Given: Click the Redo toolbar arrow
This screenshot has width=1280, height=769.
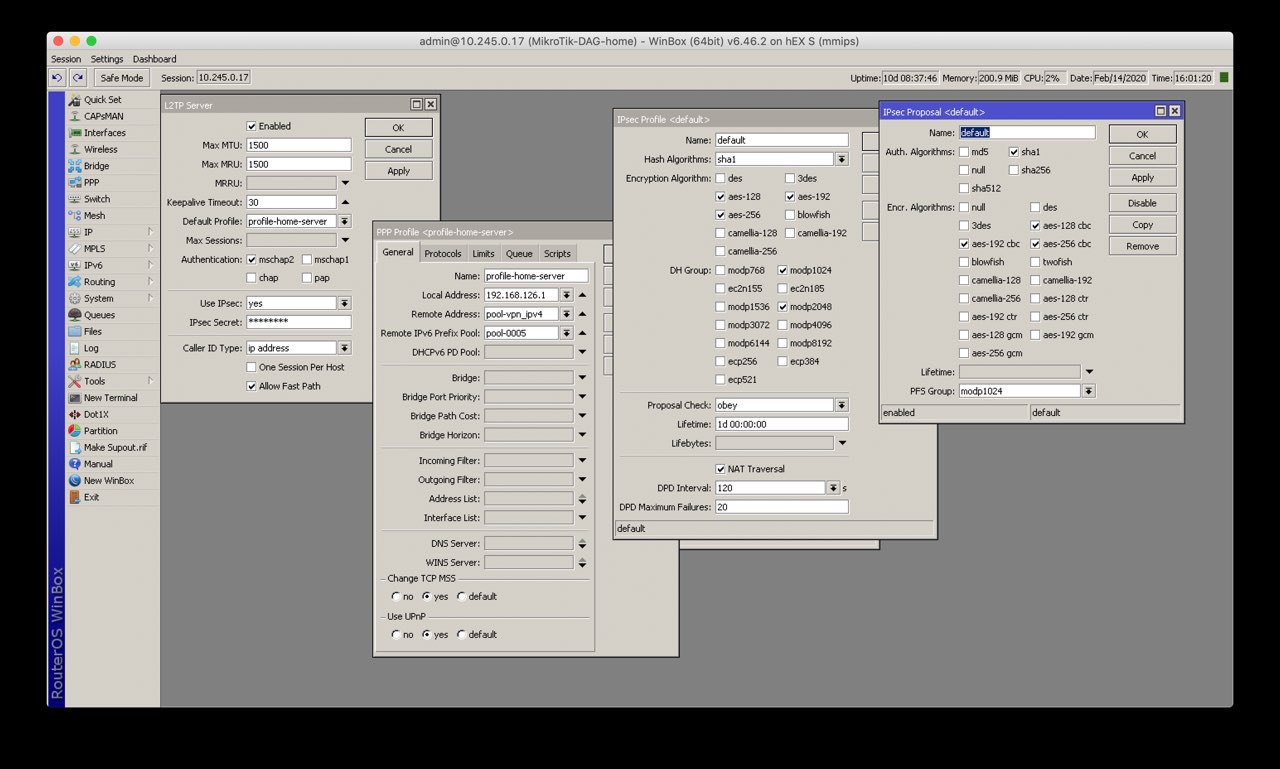Looking at the screenshot, I should pos(78,78).
